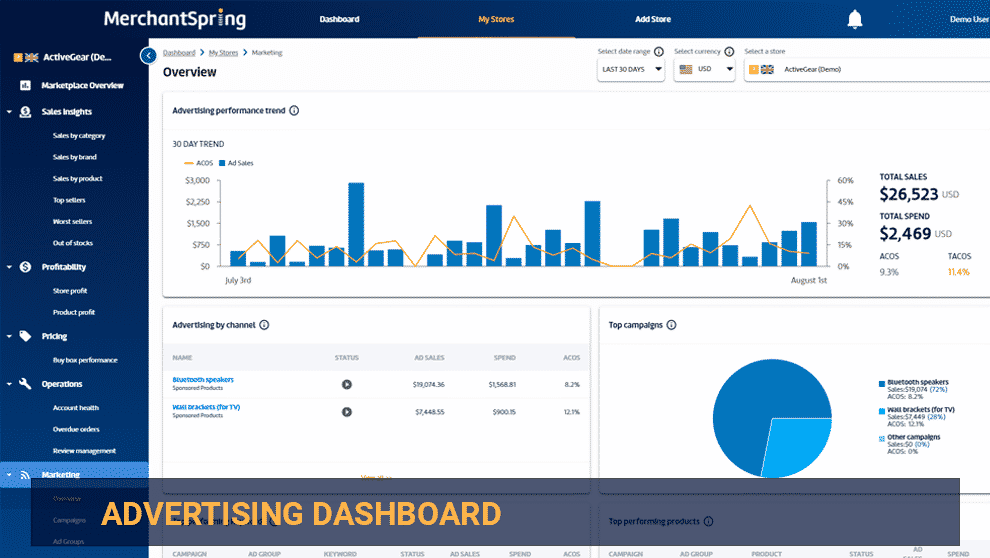The width and height of the screenshot is (990, 558).
Task: Open the Bluetooth speakers channel link
Action: [203, 380]
